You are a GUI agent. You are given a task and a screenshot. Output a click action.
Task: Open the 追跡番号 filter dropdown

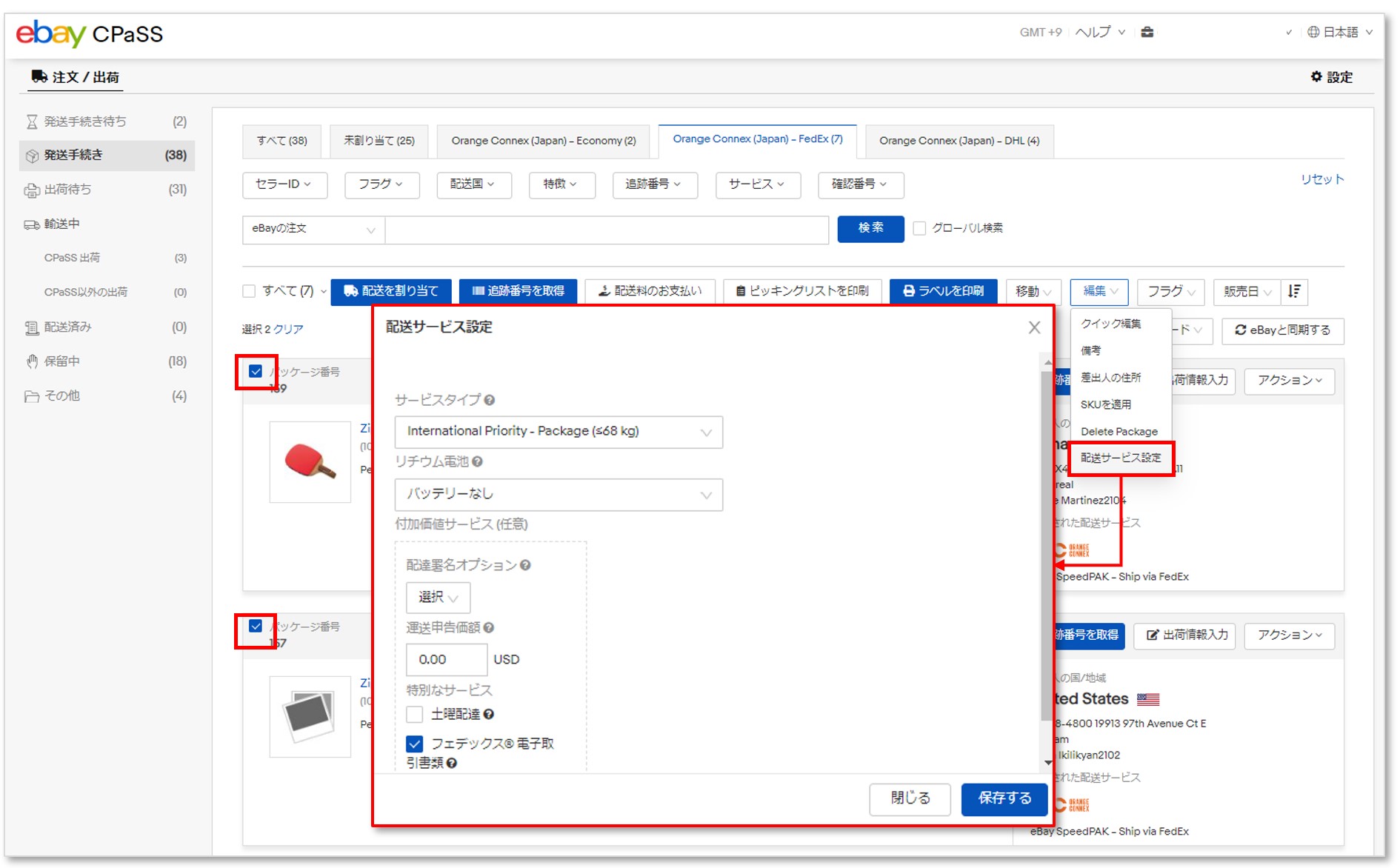click(x=655, y=184)
